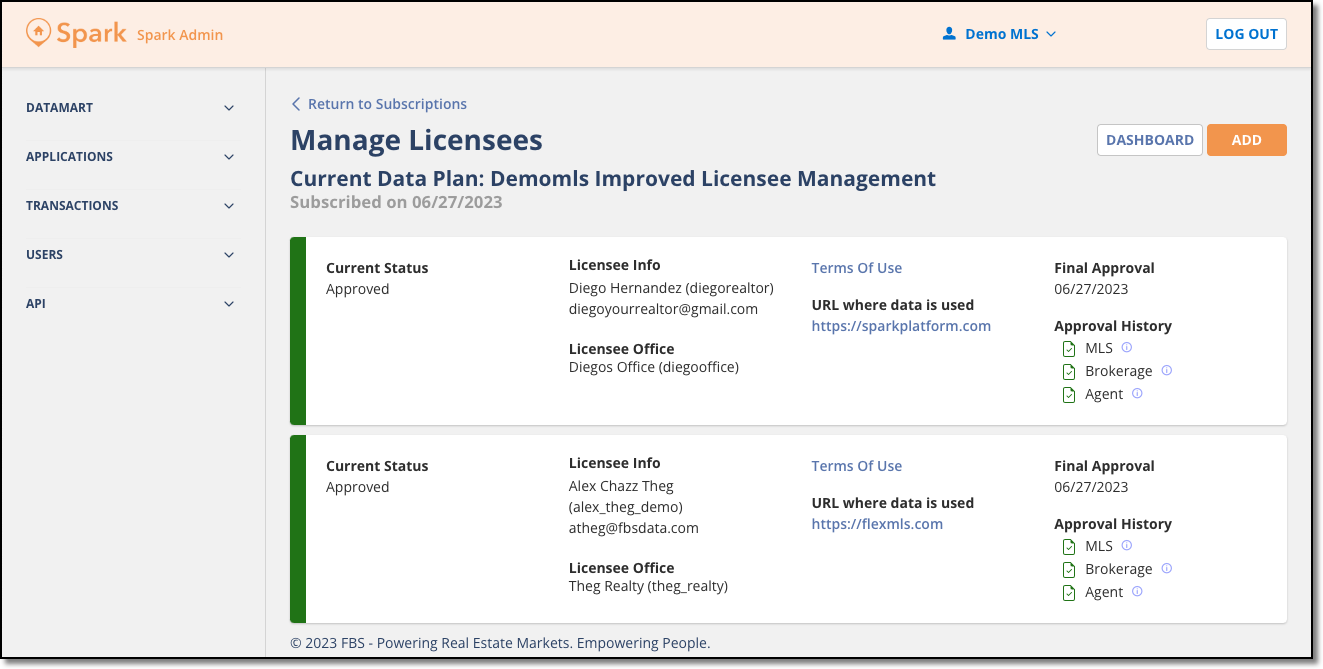Click the email atheg@fbsdata.com
The height and width of the screenshot is (669, 1323).
click(634, 528)
